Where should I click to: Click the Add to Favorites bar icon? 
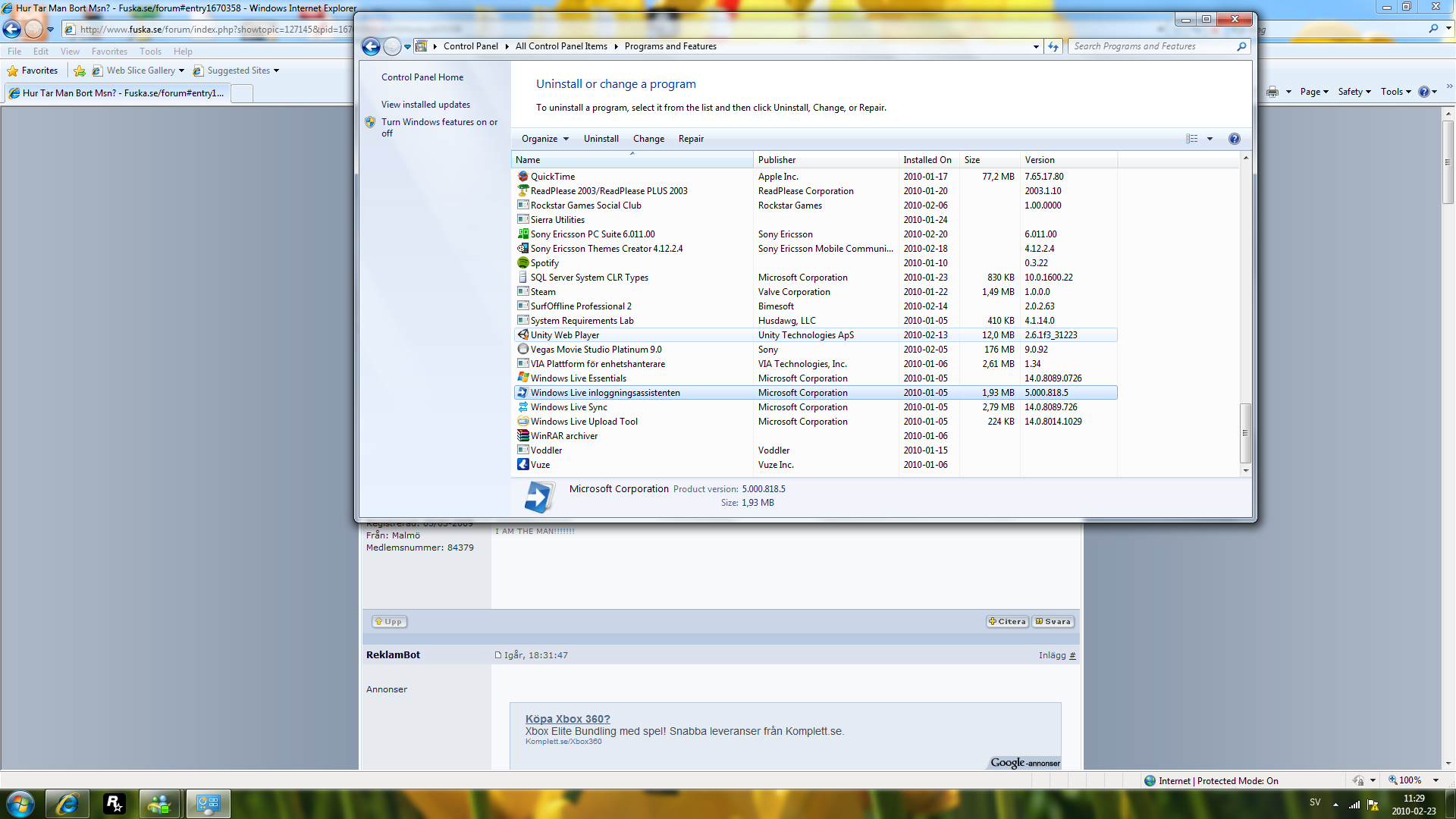coord(80,71)
